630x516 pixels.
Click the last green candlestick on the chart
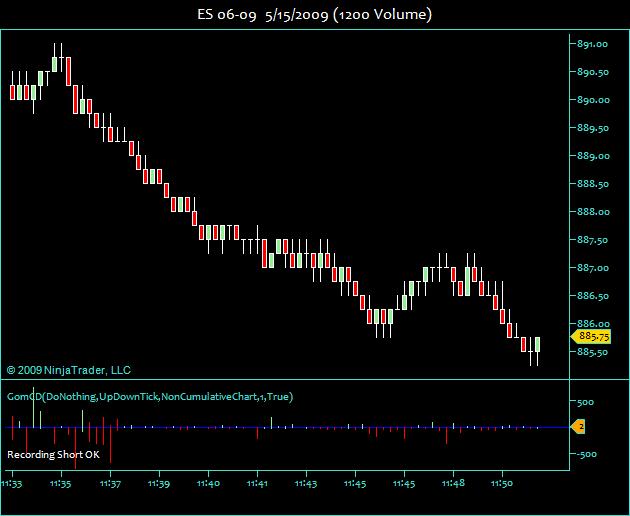coord(537,345)
